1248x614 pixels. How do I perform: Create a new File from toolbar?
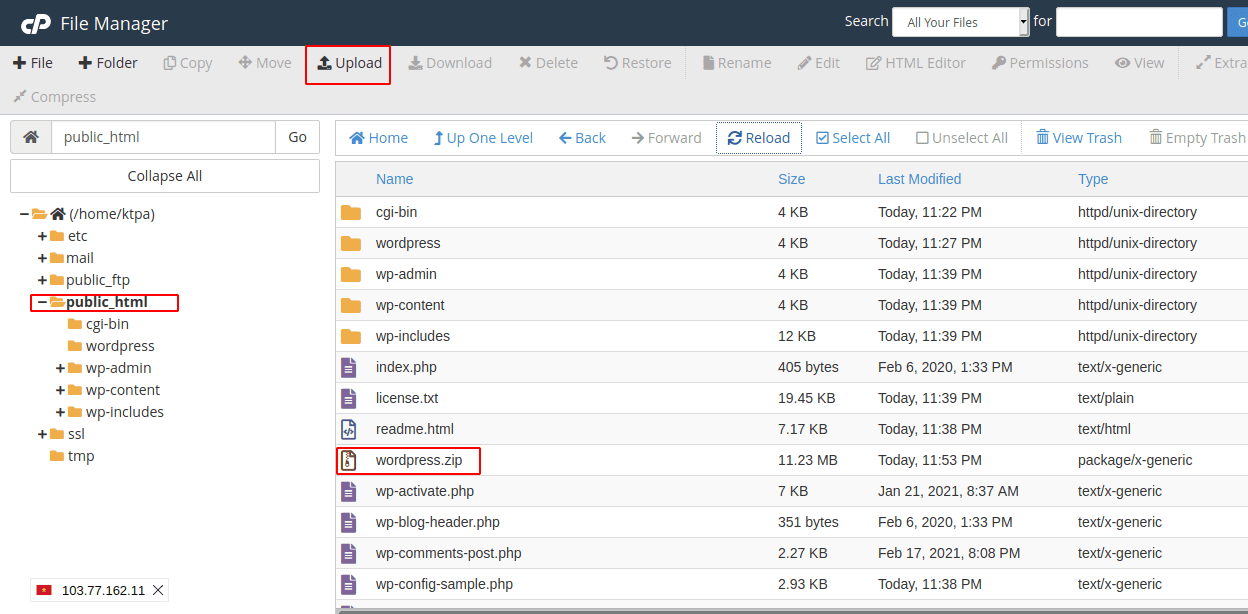click(x=33, y=63)
